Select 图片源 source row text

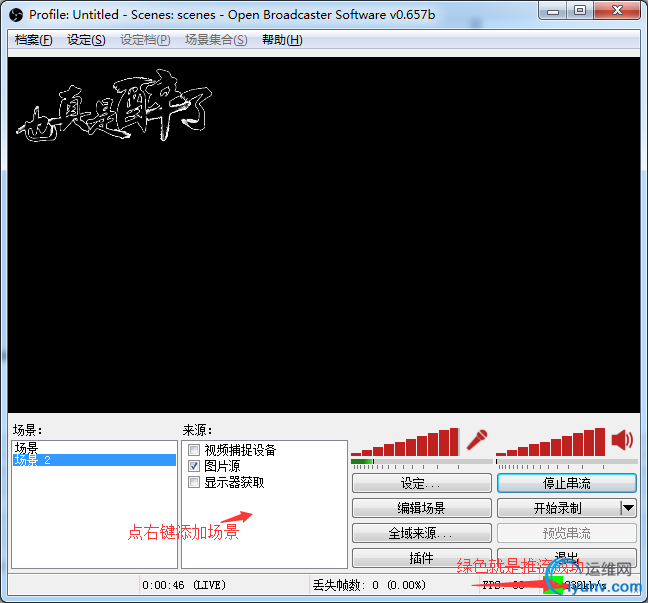click(222, 466)
